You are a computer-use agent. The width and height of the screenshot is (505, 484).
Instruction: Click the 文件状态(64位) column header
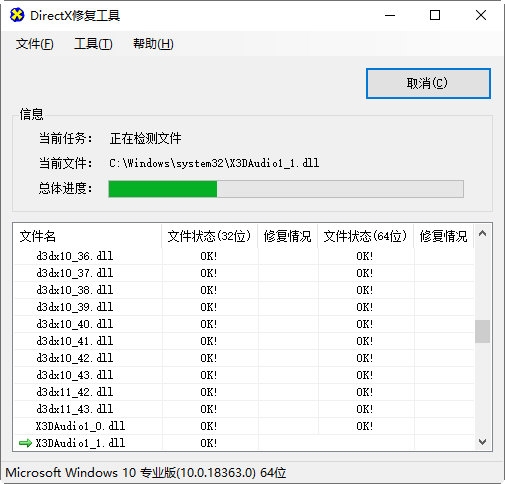[x=366, y=236]
